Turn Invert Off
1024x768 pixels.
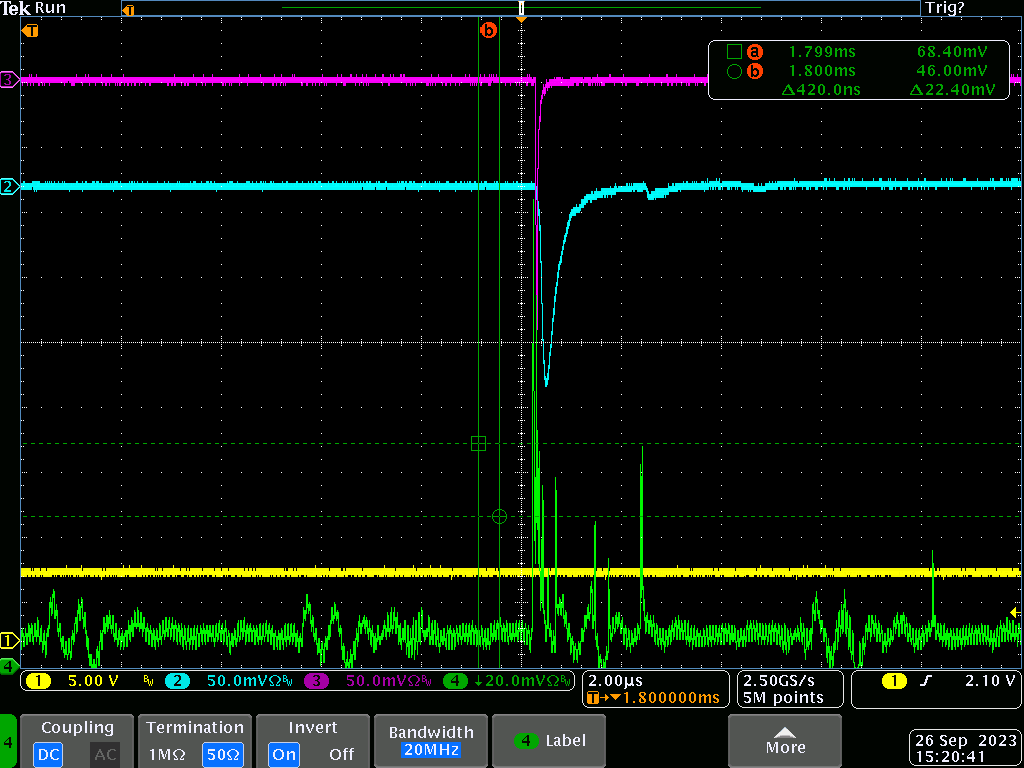tap(341, 754)
